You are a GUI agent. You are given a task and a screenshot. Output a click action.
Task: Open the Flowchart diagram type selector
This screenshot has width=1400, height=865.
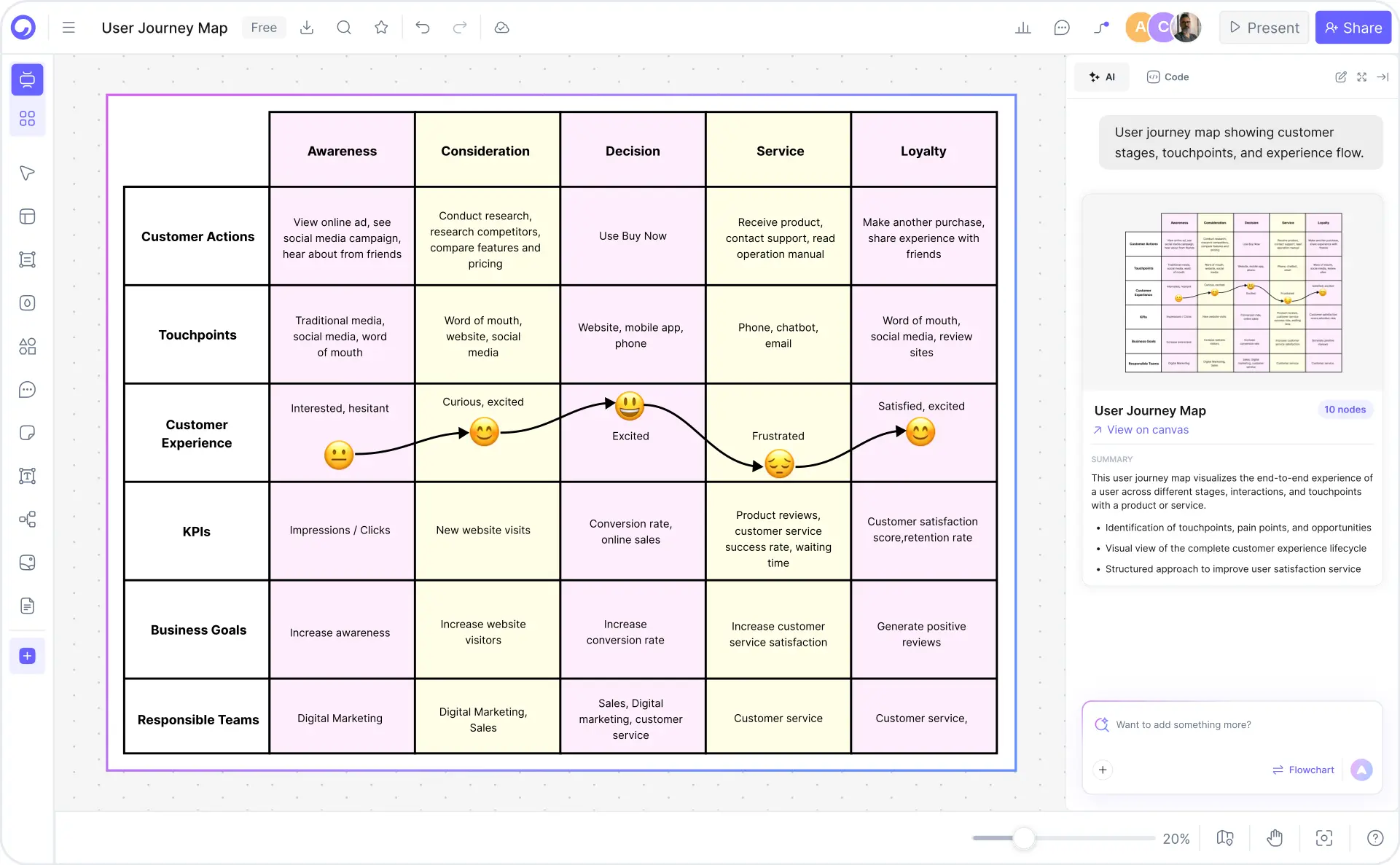1303,770
